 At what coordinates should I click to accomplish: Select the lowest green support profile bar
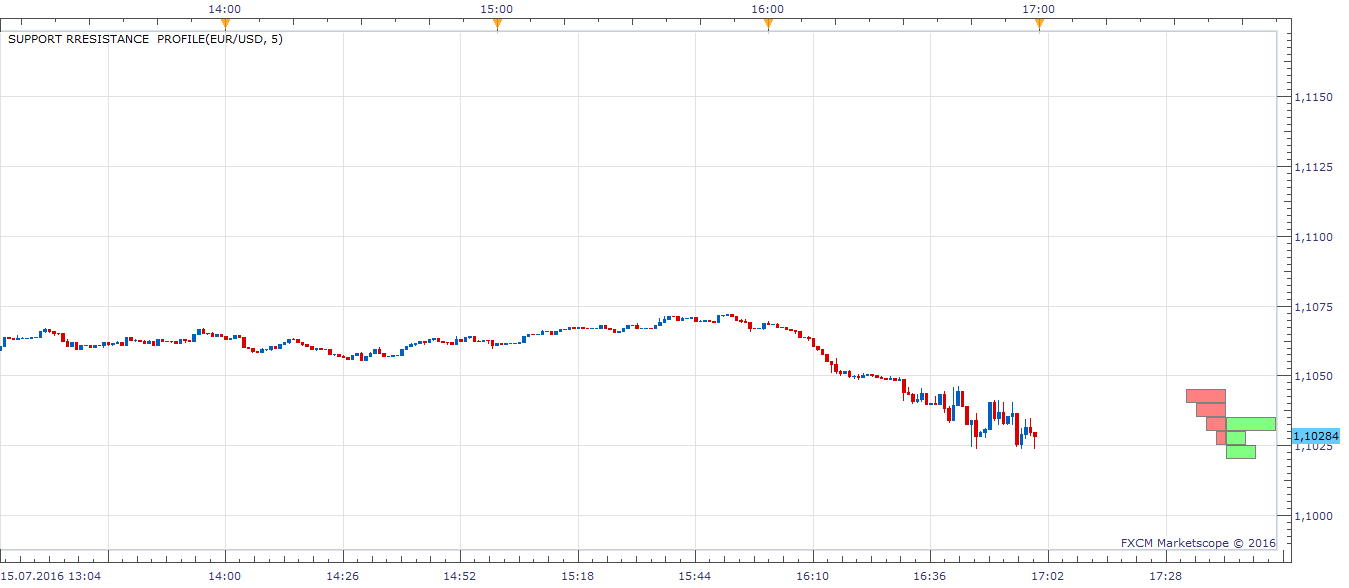[1240, 452]
